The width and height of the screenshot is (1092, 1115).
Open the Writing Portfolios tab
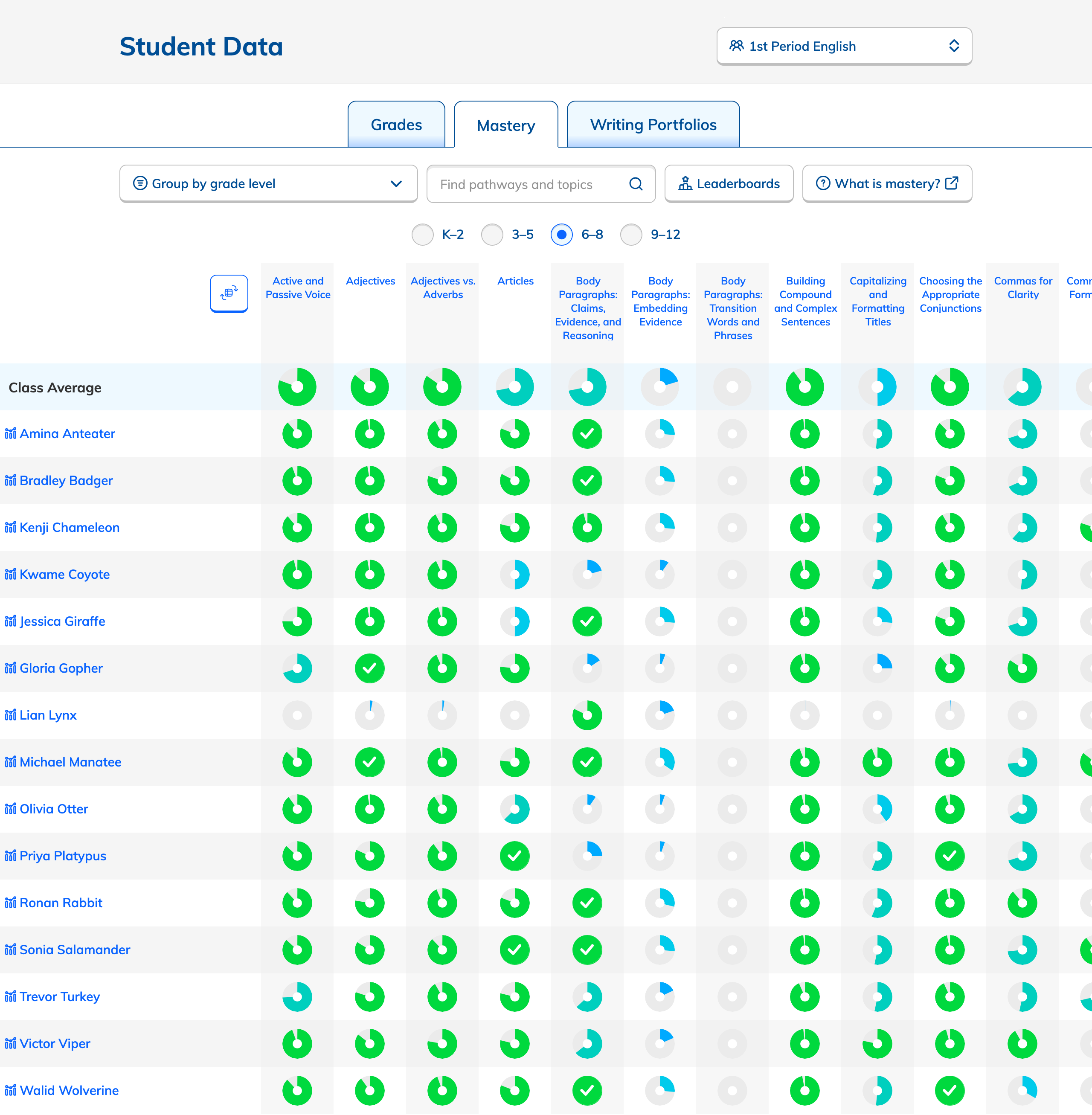point(653,125)
